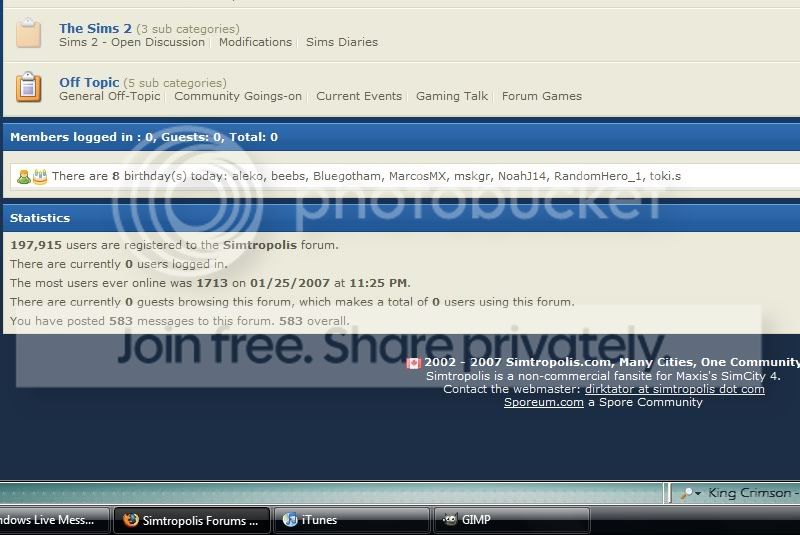Open The Sims 2 forum category

pyautogui.click(x=95, y=28)
